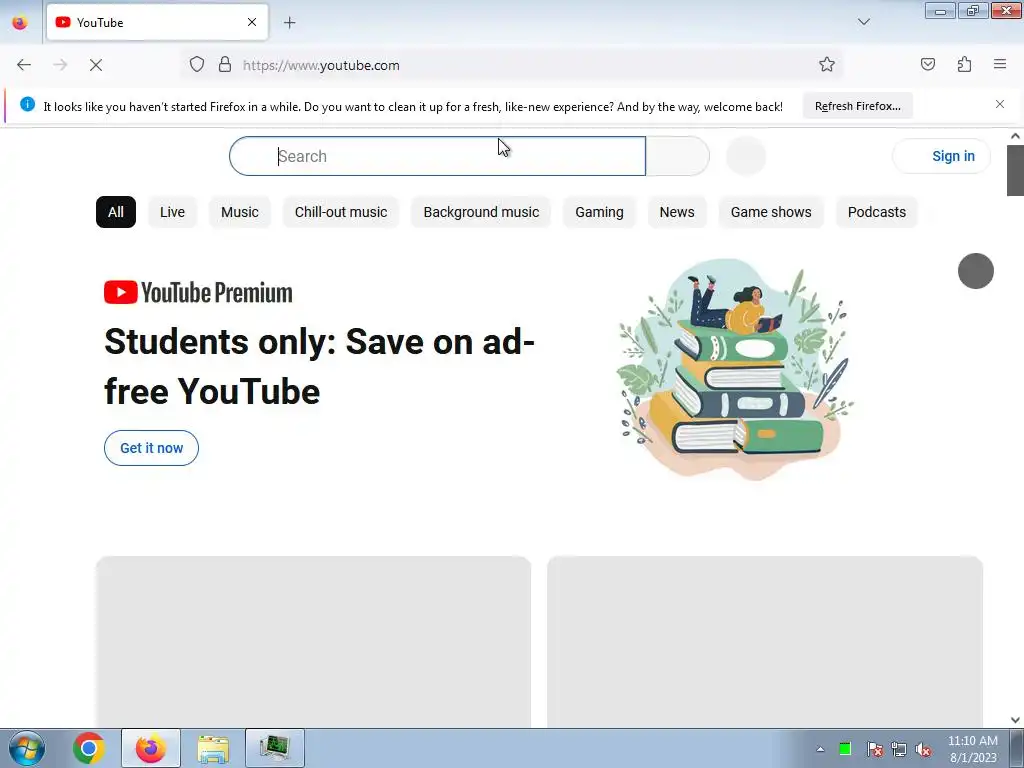
Task: Select the Live filter chip
Action: (172, 212)
